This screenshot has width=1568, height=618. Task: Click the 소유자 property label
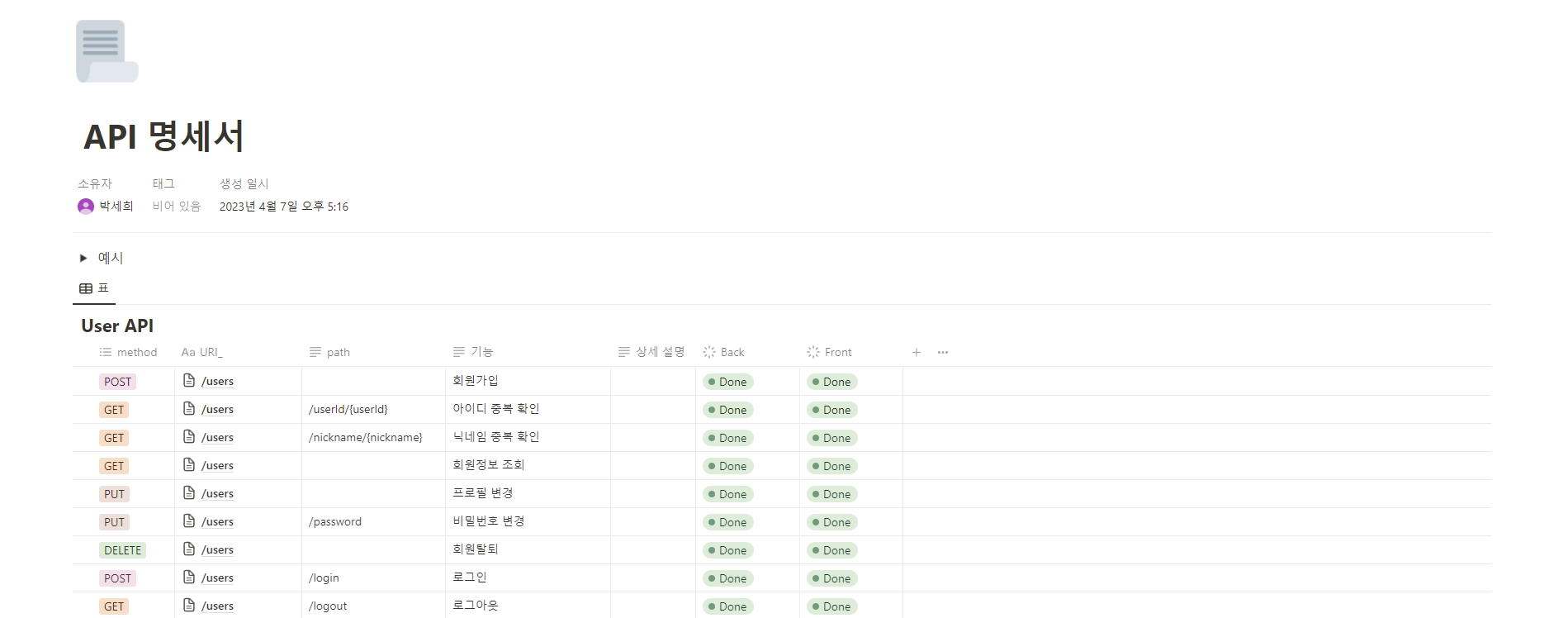coord(95,183)
